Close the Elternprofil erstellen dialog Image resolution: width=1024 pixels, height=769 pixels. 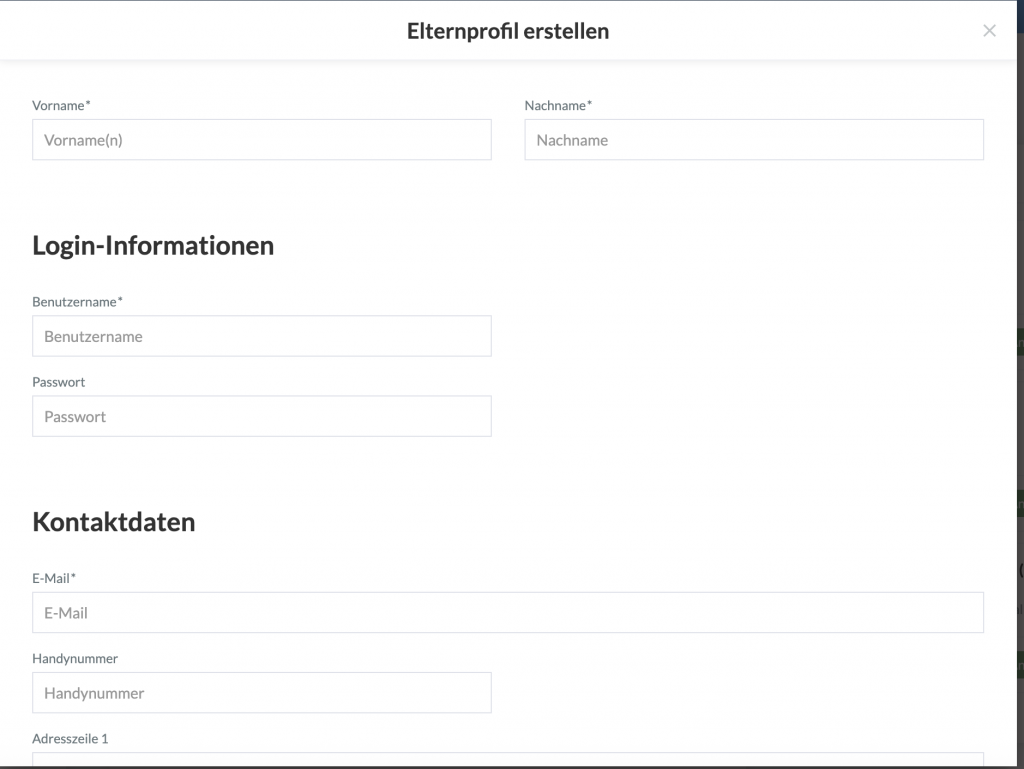989,31
